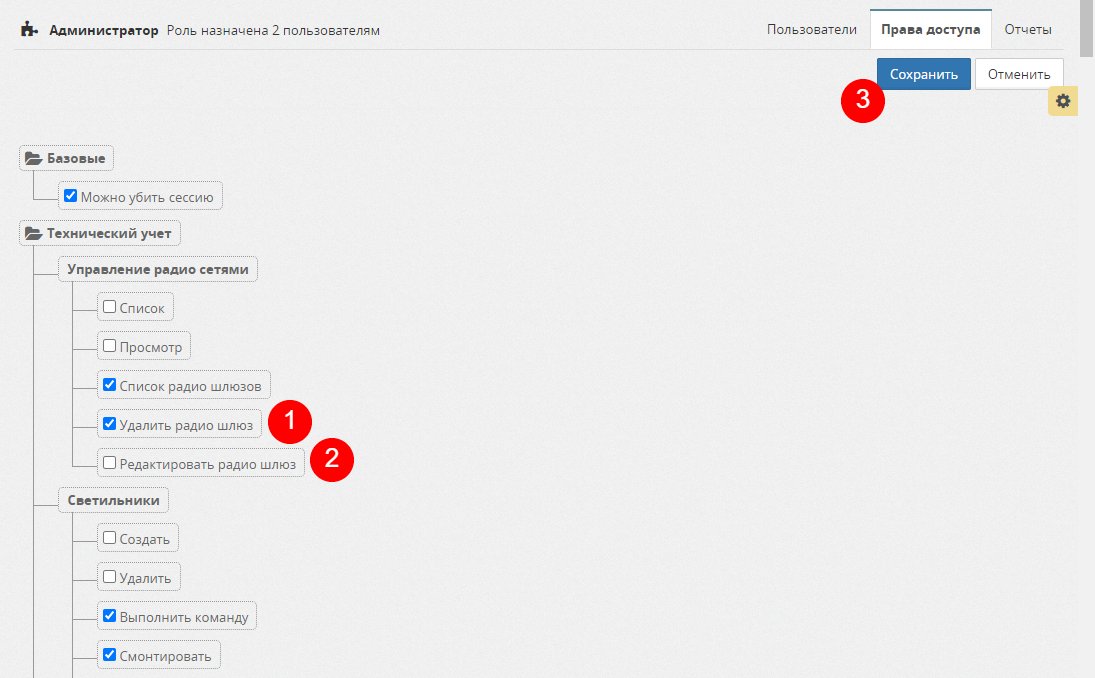1095x678 pixels.
Task: Open the Отчеты tab
Action: tap(1027, 30)
